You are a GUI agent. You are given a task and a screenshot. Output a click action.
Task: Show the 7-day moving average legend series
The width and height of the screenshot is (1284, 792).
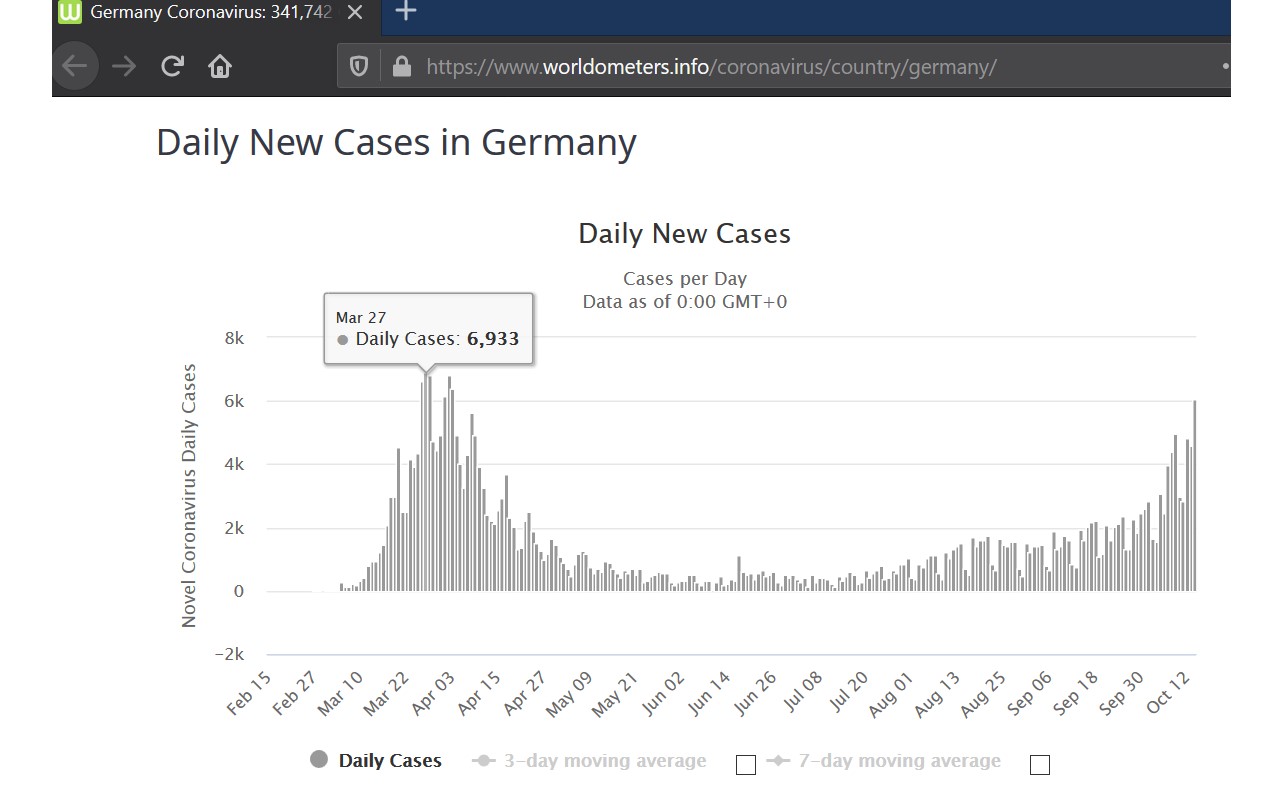[x=898, y=761]
